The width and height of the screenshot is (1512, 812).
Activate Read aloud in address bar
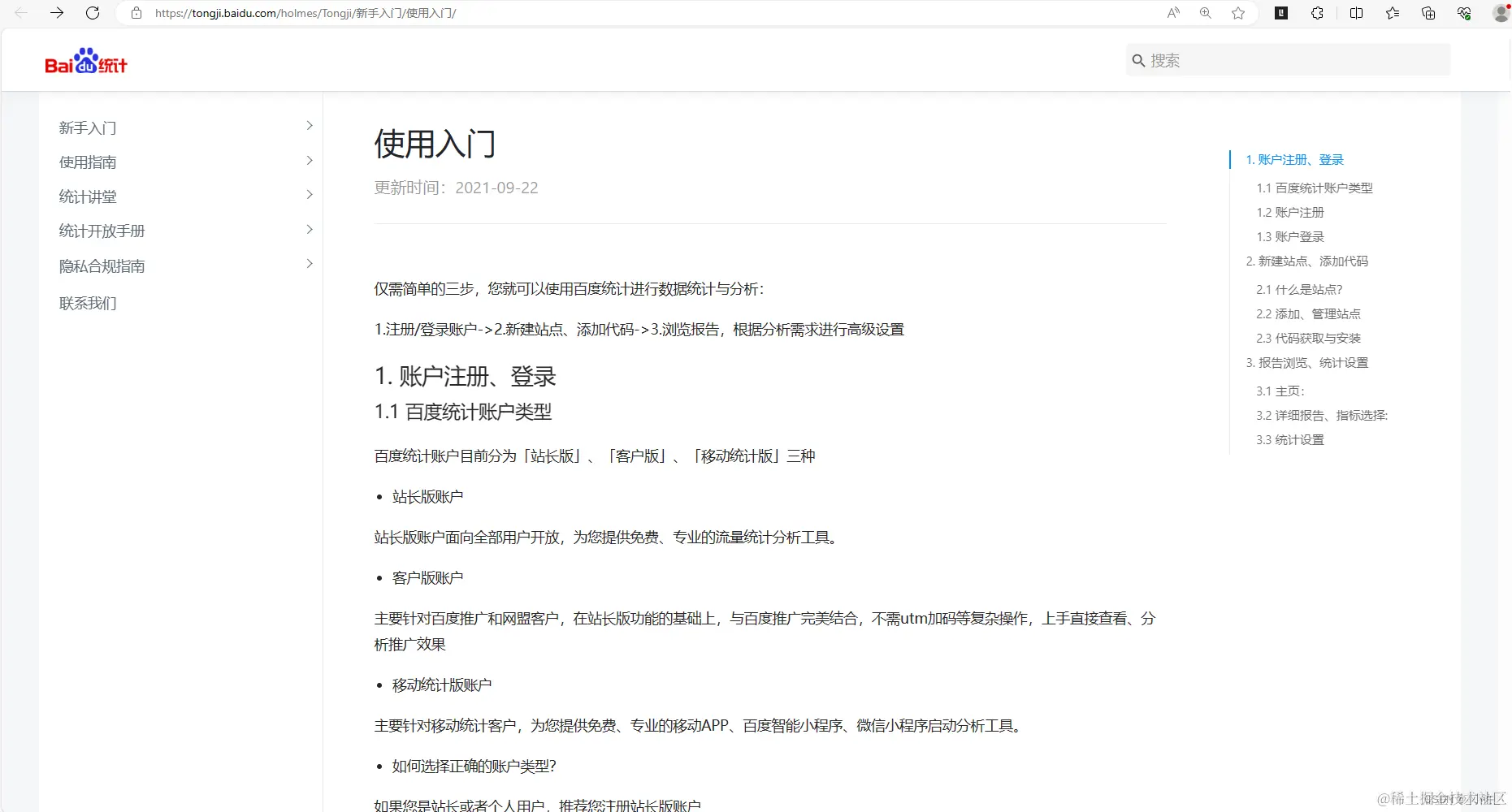[x=1172, y=13]
